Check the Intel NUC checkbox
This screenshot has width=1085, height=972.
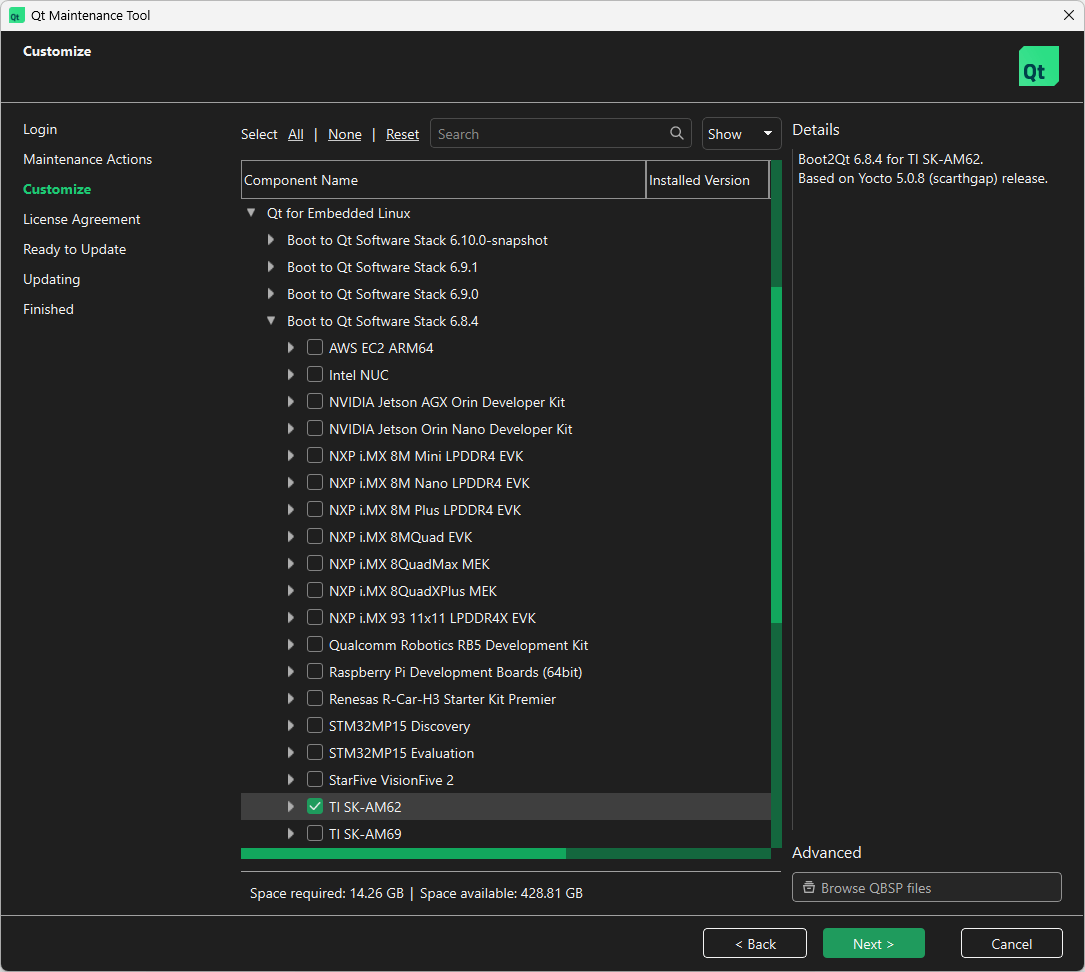pos(315,375)
